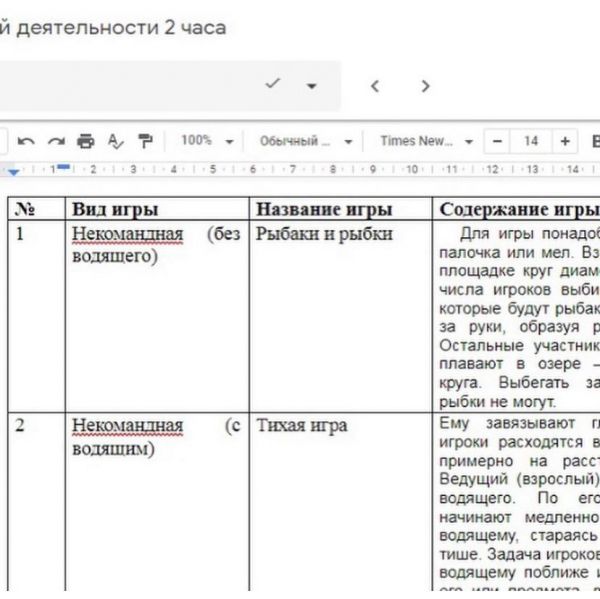600x599 pixels.
Task: Click the redo arrow icon
Action: (56, 141)
